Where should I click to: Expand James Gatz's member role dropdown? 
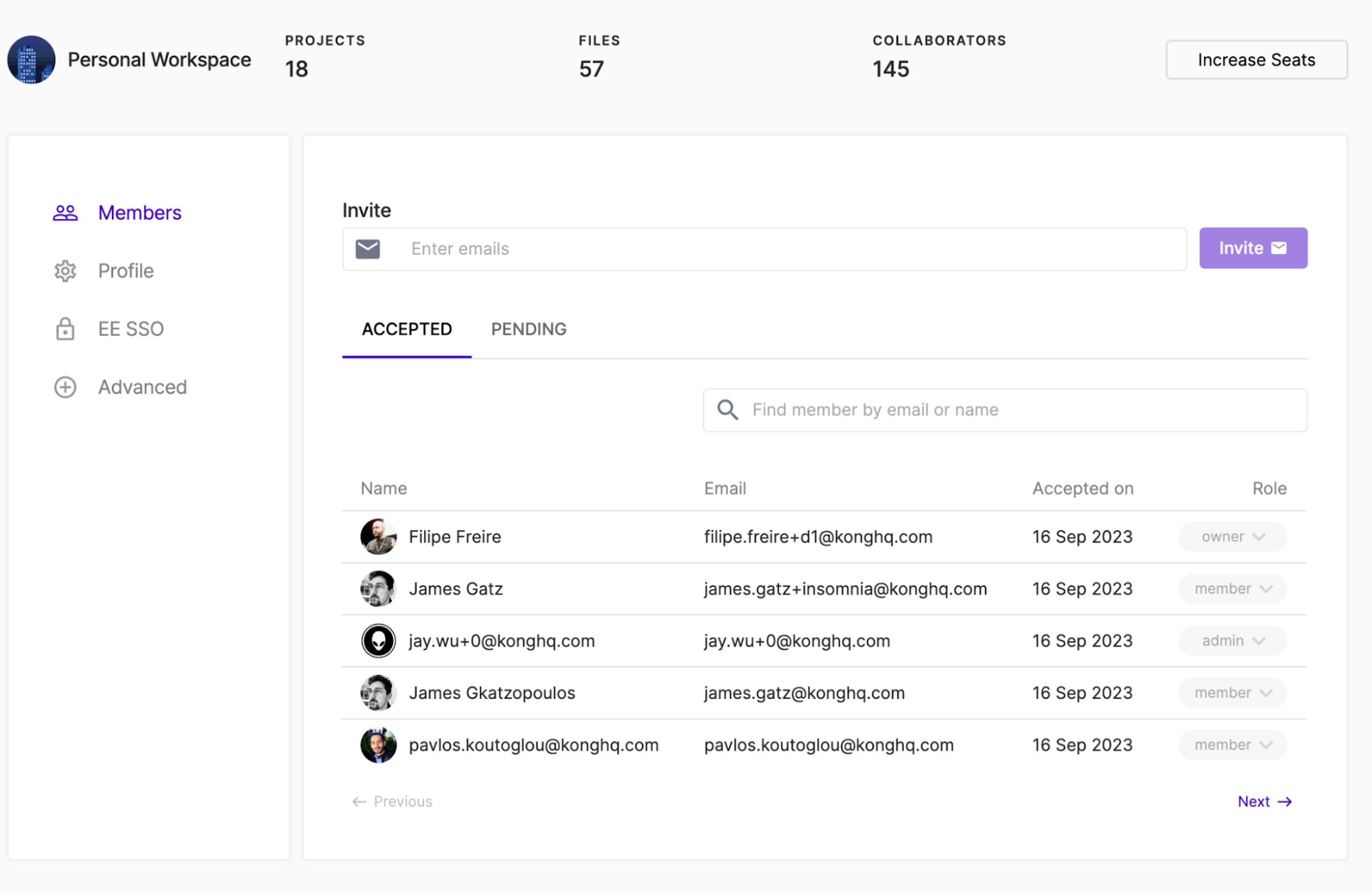(x=1232, y=589)
